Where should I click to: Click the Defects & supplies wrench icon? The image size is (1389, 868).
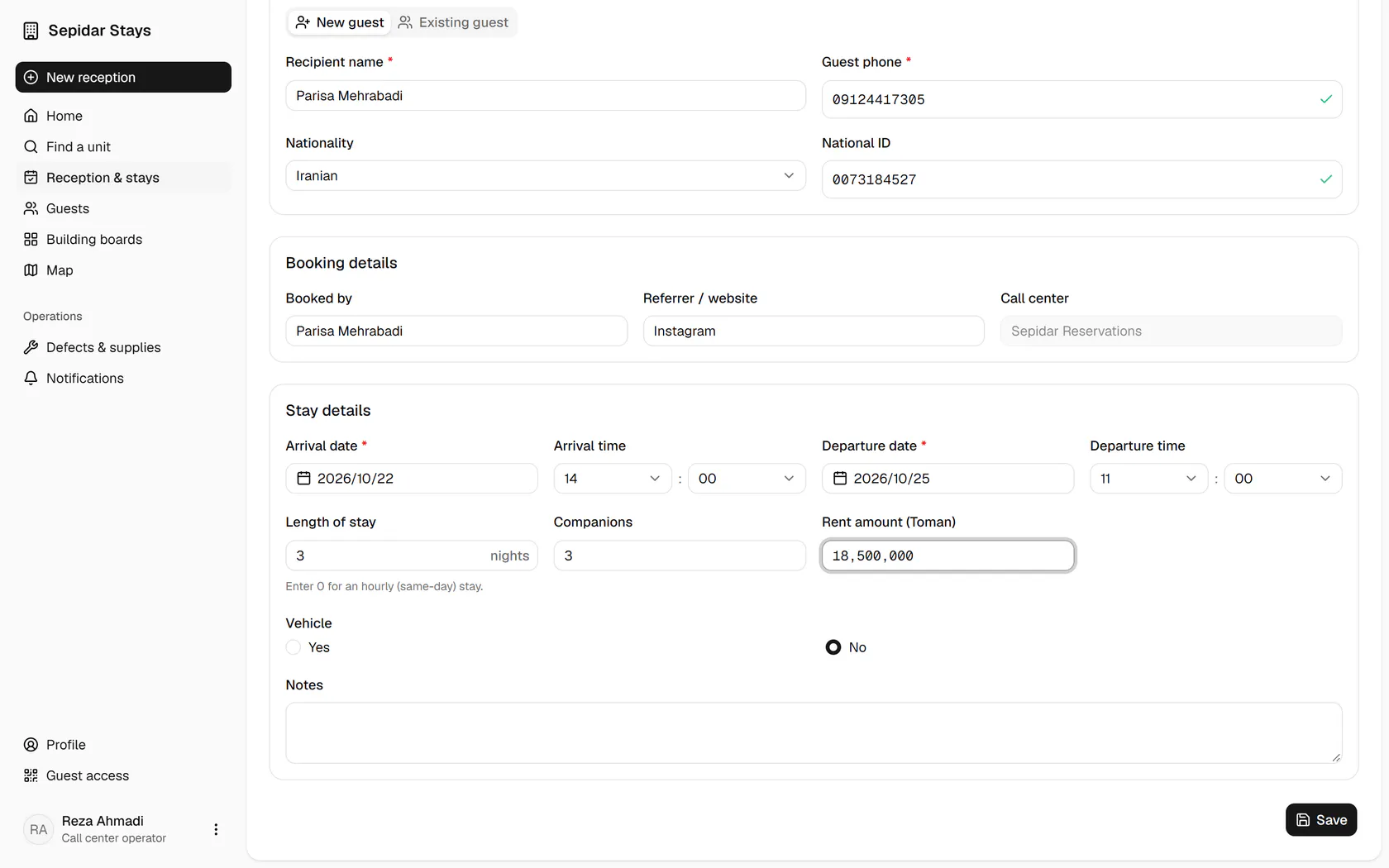click(x=31, y=347)
